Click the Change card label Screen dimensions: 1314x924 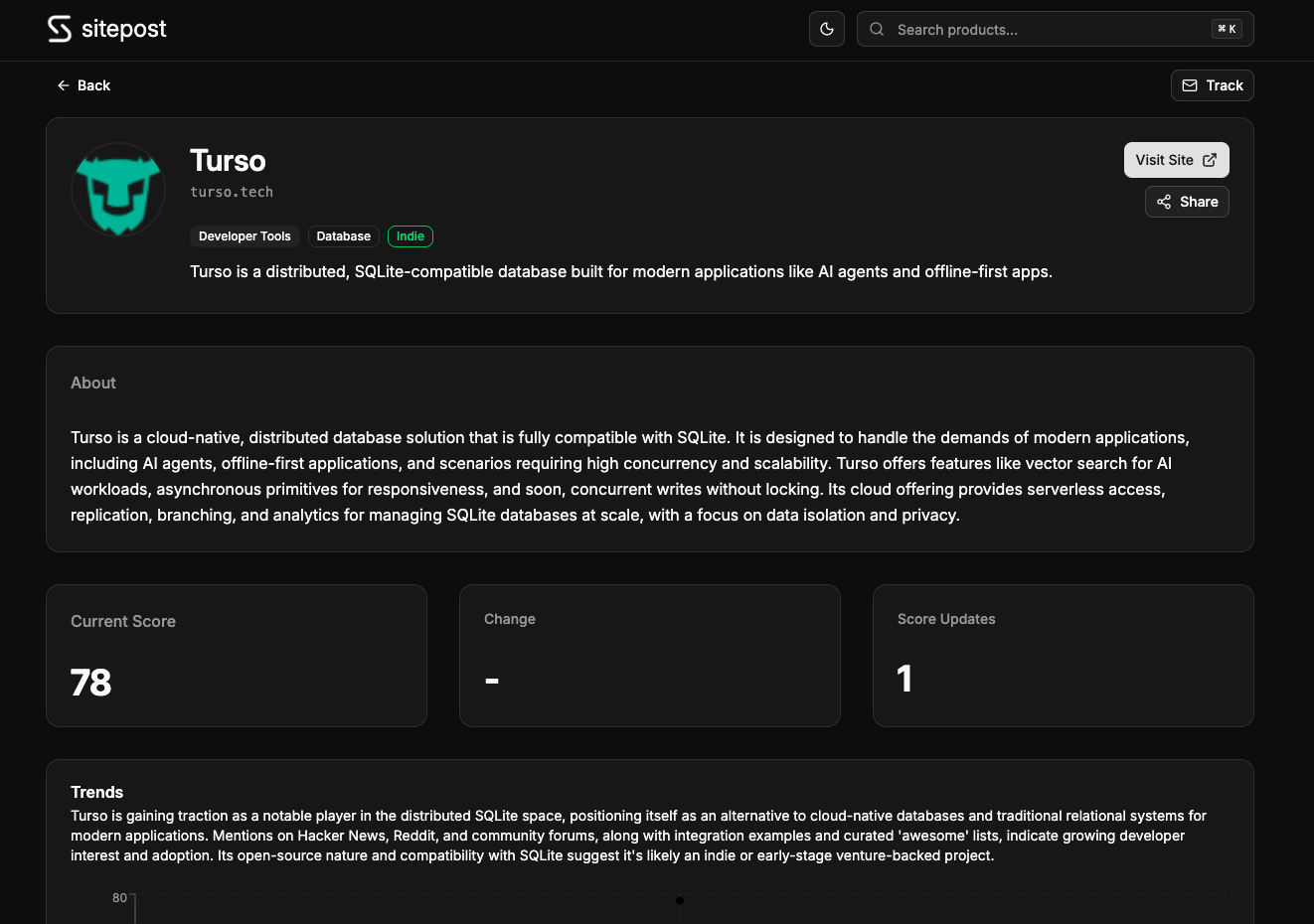[510, 619]
